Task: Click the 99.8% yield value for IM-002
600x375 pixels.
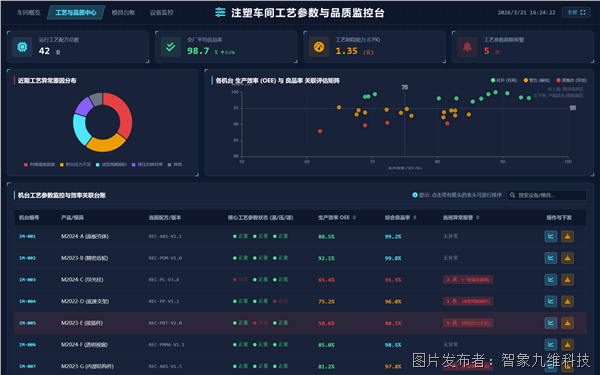Action: 393,258
